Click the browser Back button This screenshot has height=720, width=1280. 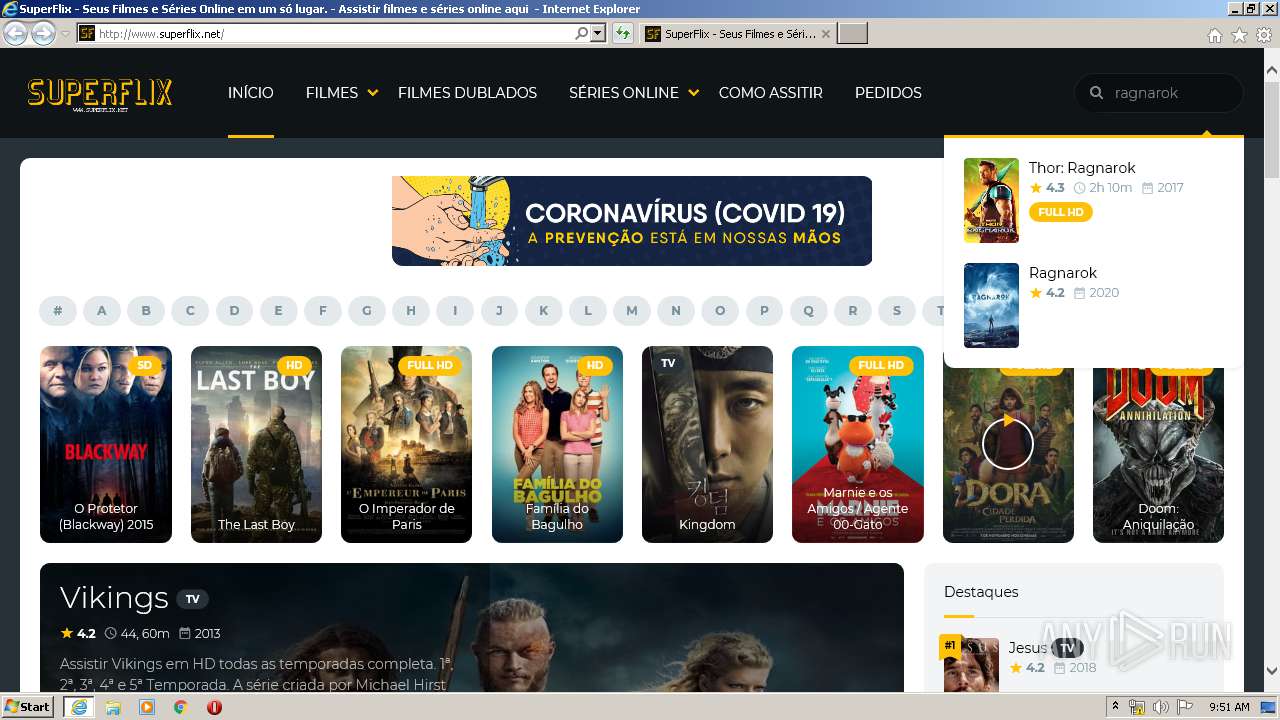(15, 33)
